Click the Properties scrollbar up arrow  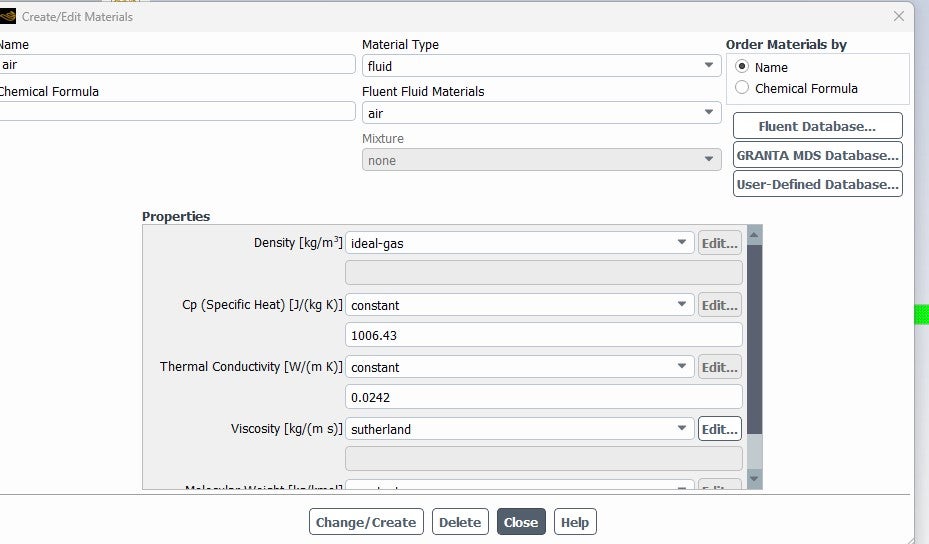pyautogui.click(x=754, y=235)
